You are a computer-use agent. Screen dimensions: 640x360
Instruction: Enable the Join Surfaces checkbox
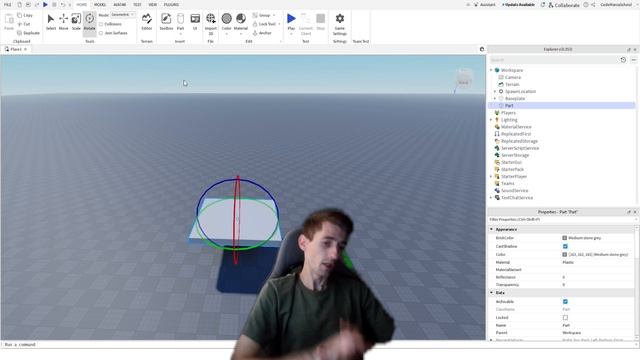click(x=101, y=33)
